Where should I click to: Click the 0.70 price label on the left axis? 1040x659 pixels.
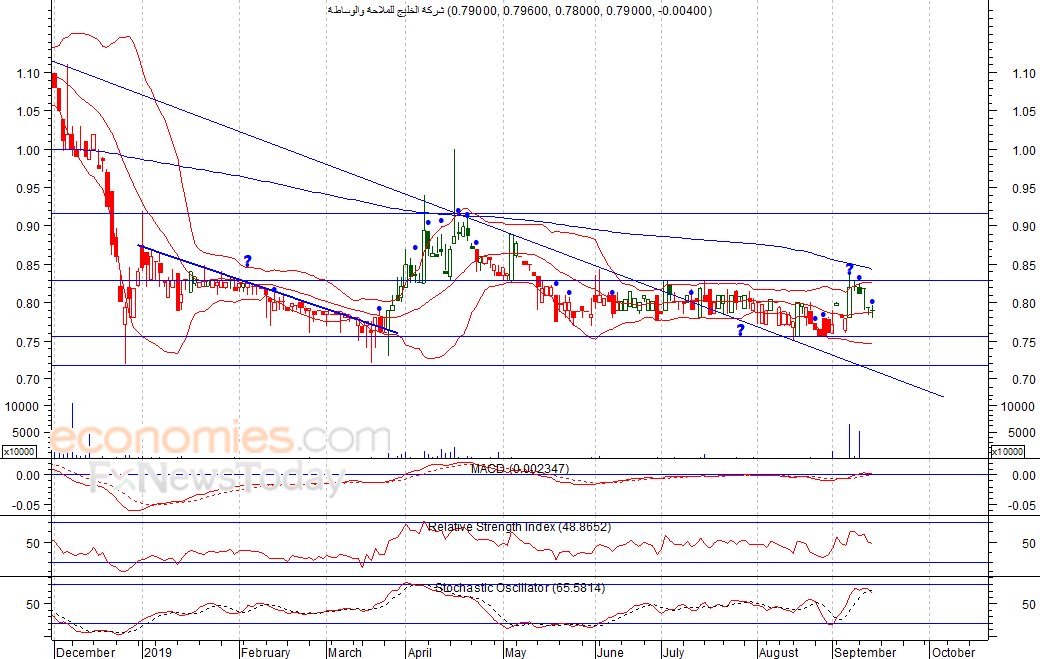(29, 379)
